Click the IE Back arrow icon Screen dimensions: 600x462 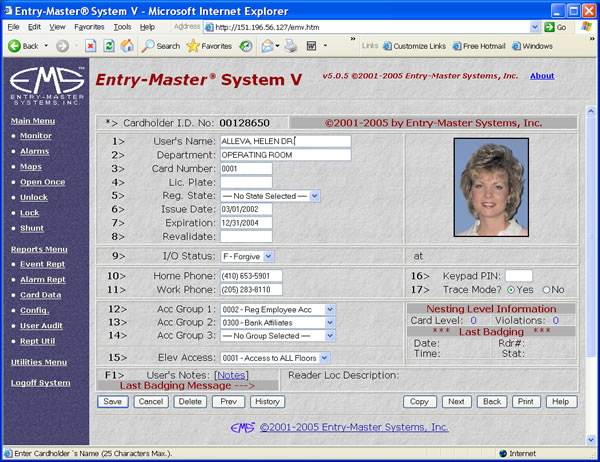pos(14,46)
